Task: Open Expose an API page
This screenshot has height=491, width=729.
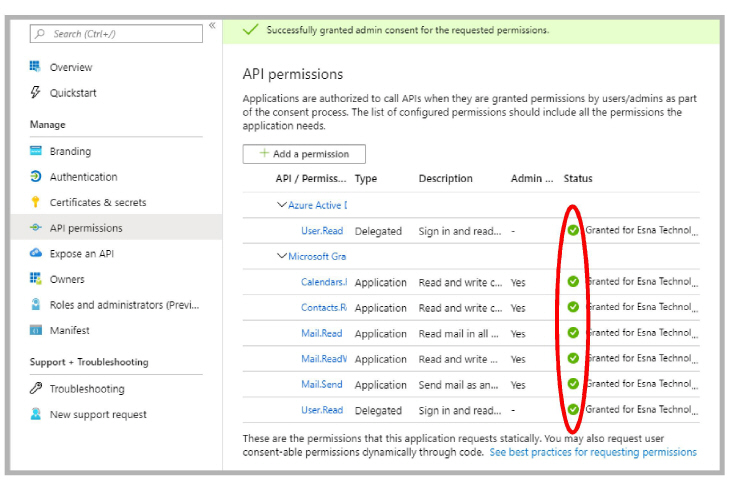Action: 82,253
